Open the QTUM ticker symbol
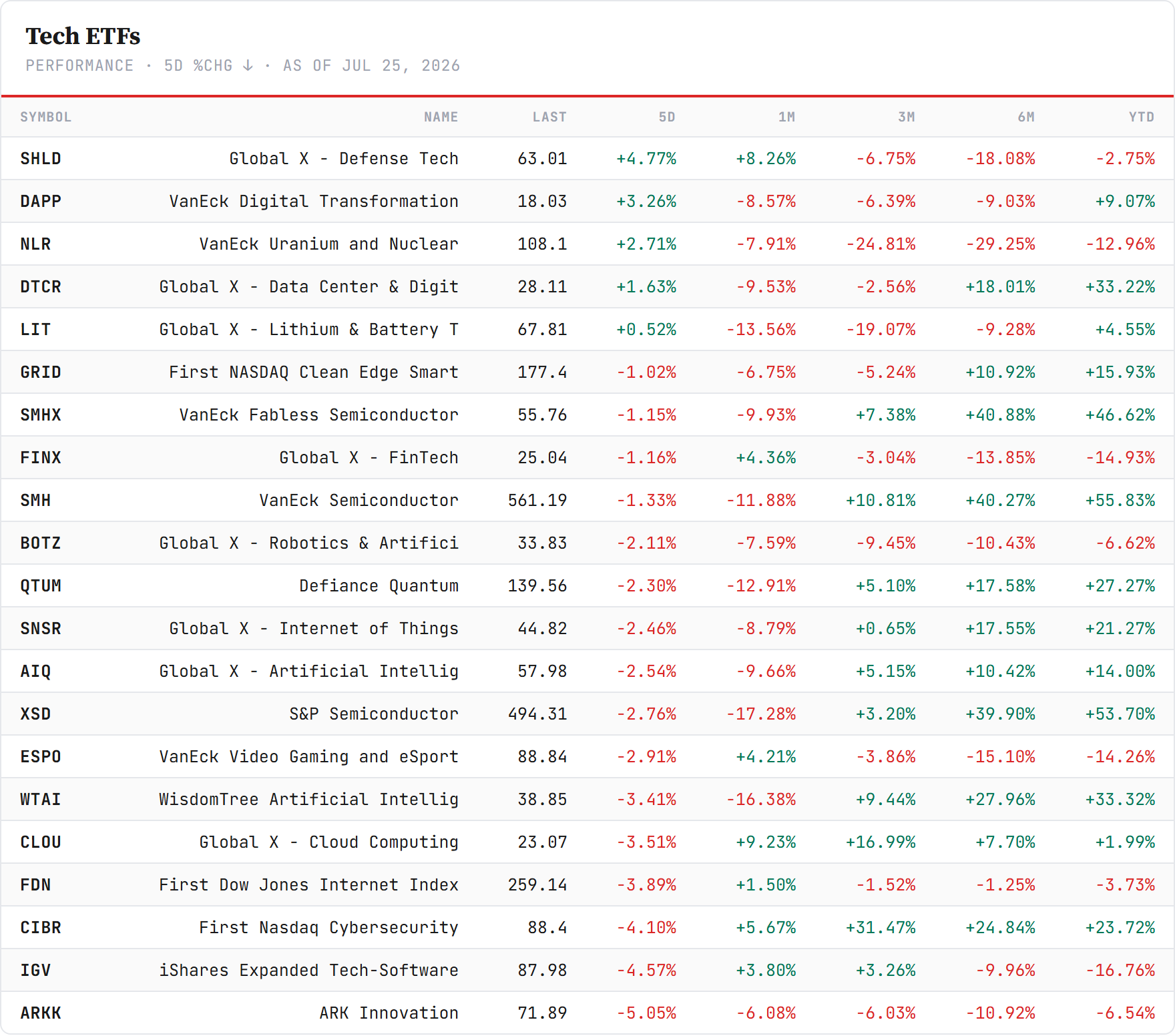Screen dimensions: 1175x1036 pos(41,586)
